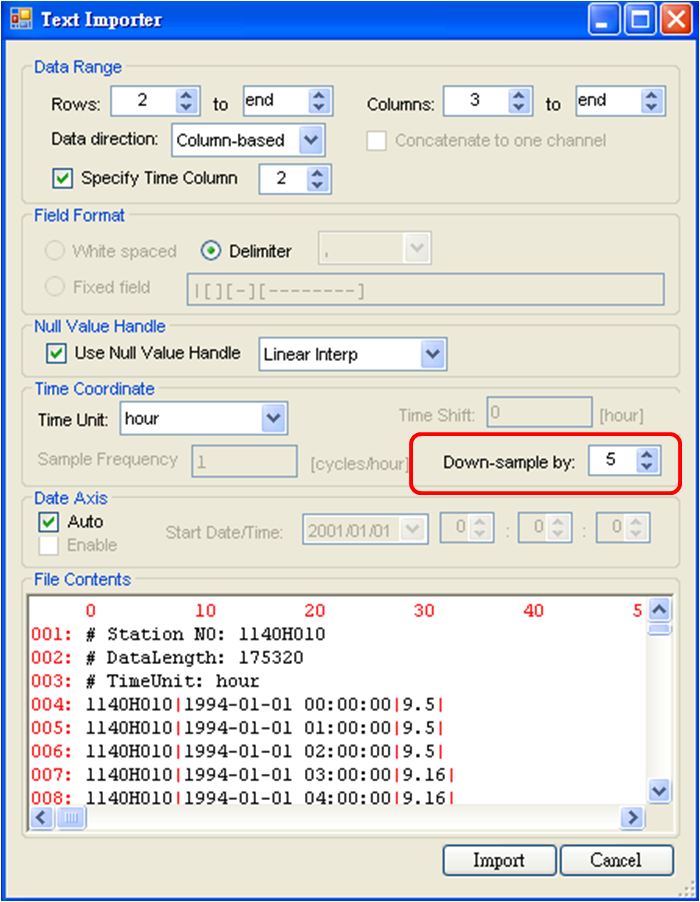Disable the Auto date axis checkbox
The width and height of the screenshot is (700, 902).
tap(48, 522)
